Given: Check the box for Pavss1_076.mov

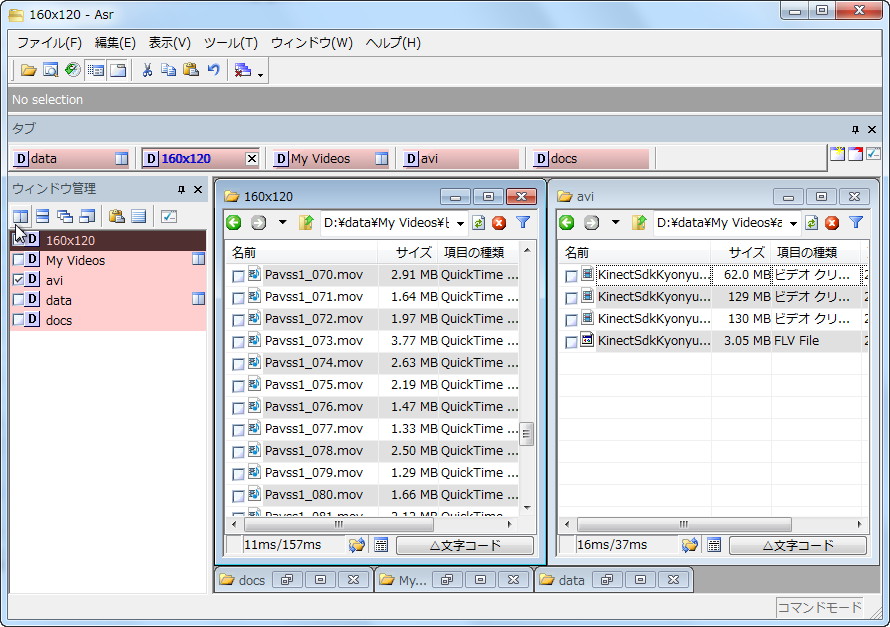Looking at the screenshot, I should (x=238, y=409).
